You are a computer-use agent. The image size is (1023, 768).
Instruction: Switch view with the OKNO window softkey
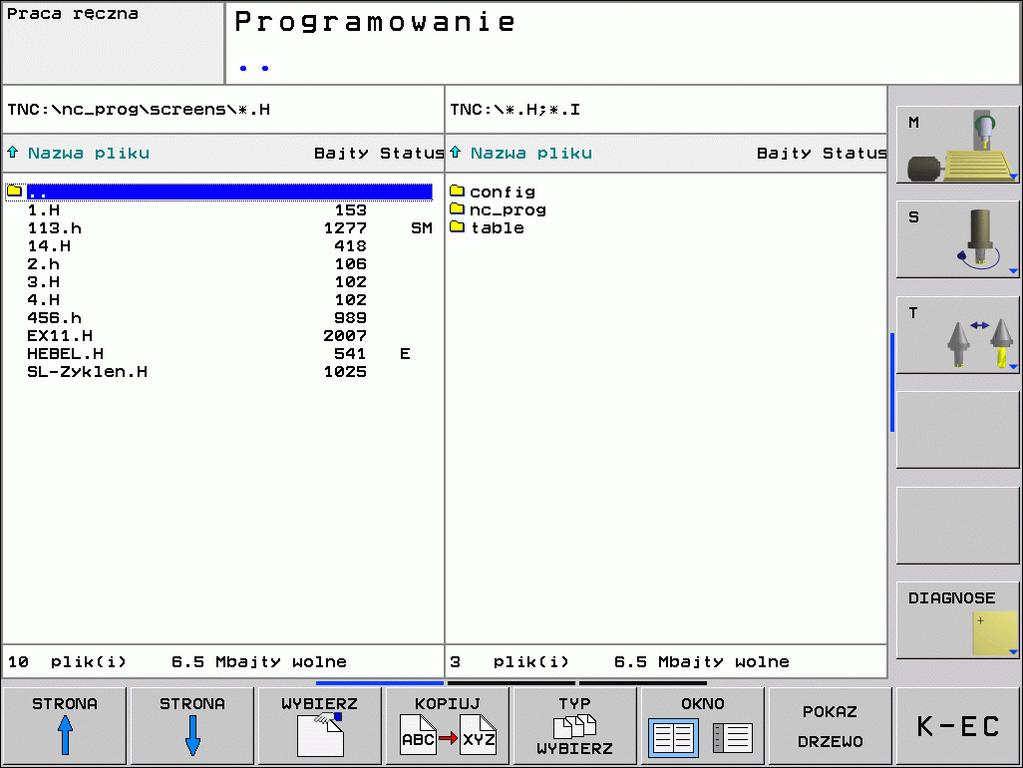(703, 726)
